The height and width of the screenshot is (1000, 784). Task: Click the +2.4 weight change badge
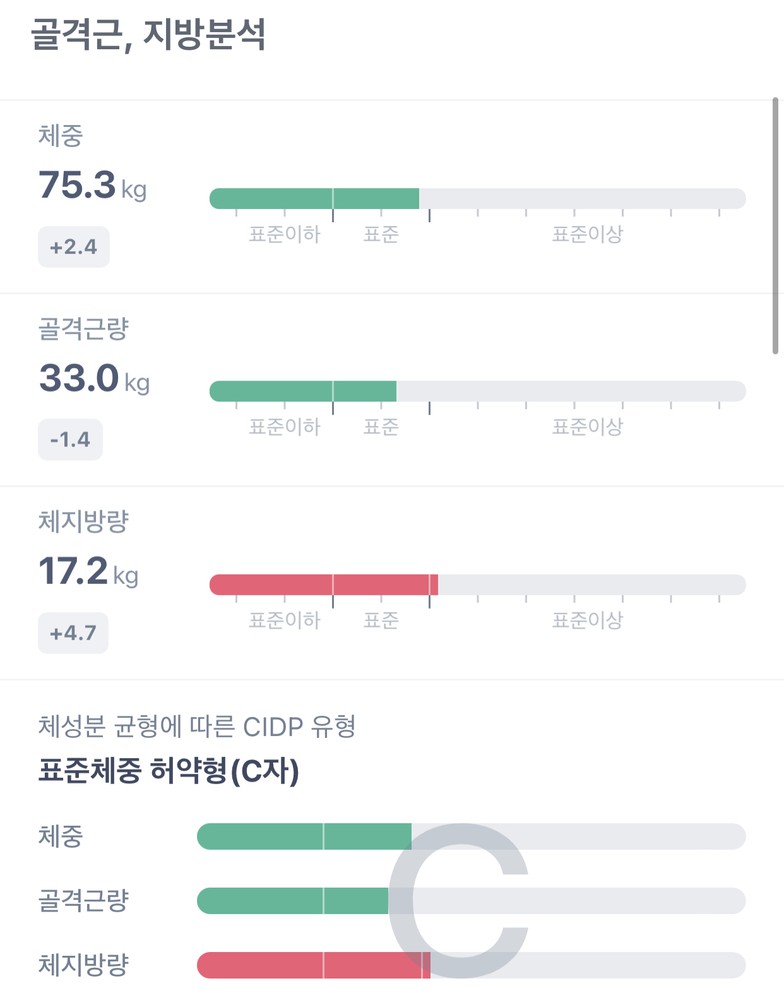point(73,247)
